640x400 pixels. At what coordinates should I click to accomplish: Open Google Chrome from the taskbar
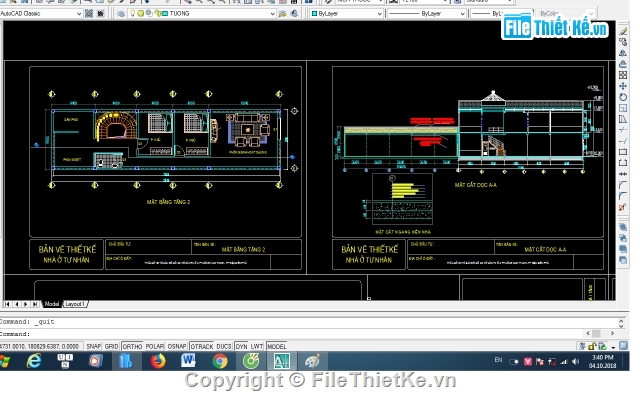pyautogui.click(x=220, y=361)
